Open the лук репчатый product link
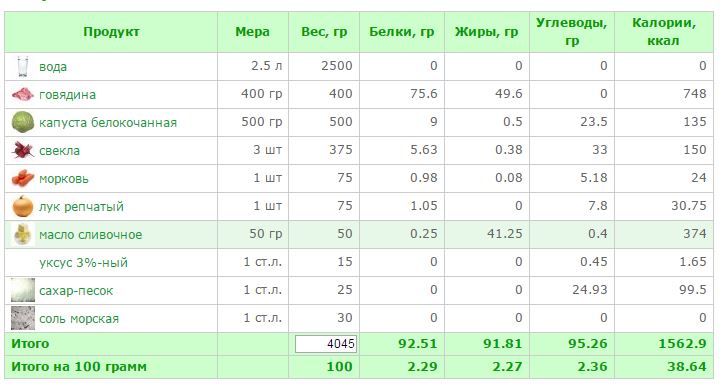The width and height of the screenshot is (726, 389). pyautogui.click(x=81, y=207)
